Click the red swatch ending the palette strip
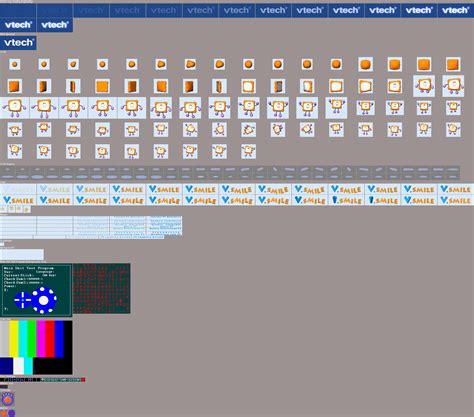This screenshot has width=474, height=417. (x=83, y=380)
